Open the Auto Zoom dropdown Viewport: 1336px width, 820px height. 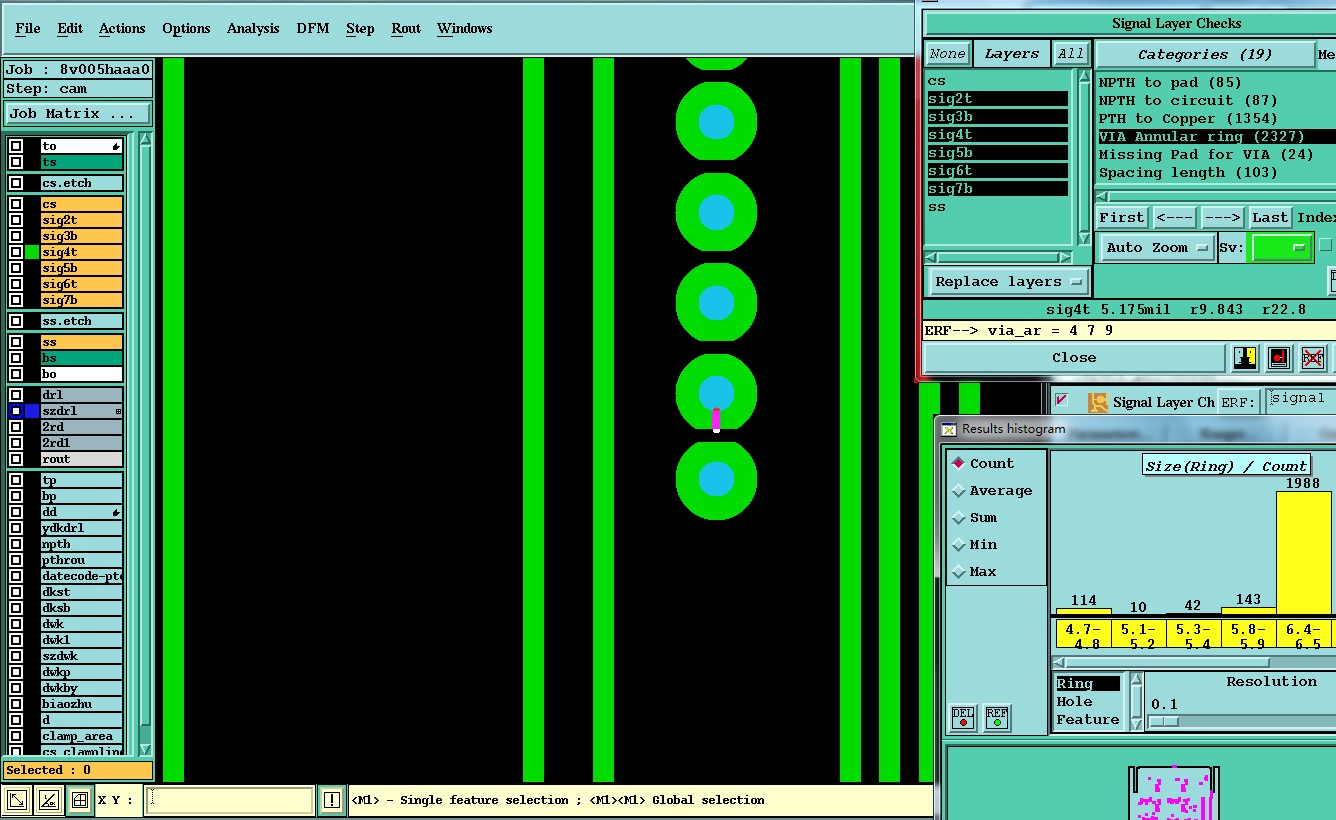(1157, 247)
